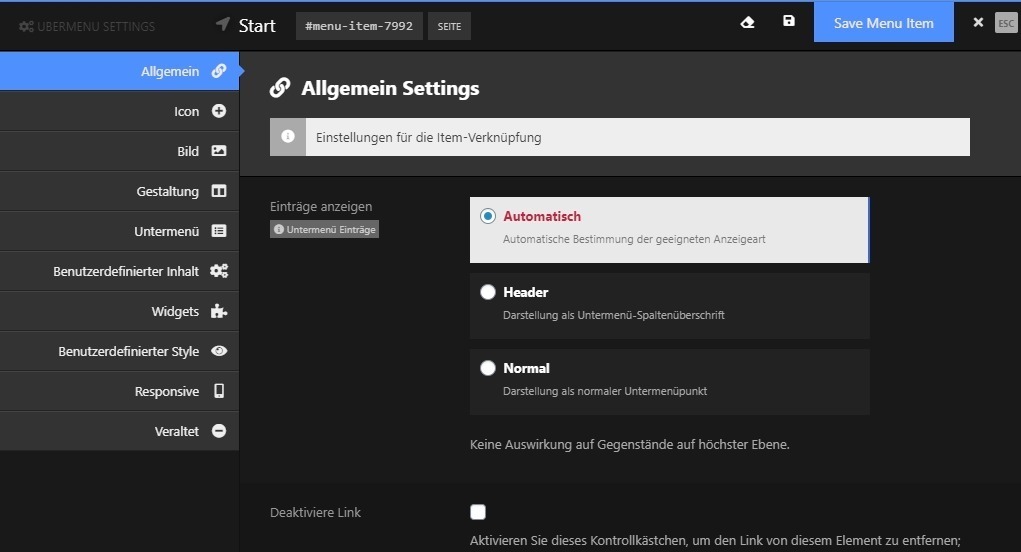Click the ESC key button
Screen dimensions: 1021x552
click(x=1006, y=23)
